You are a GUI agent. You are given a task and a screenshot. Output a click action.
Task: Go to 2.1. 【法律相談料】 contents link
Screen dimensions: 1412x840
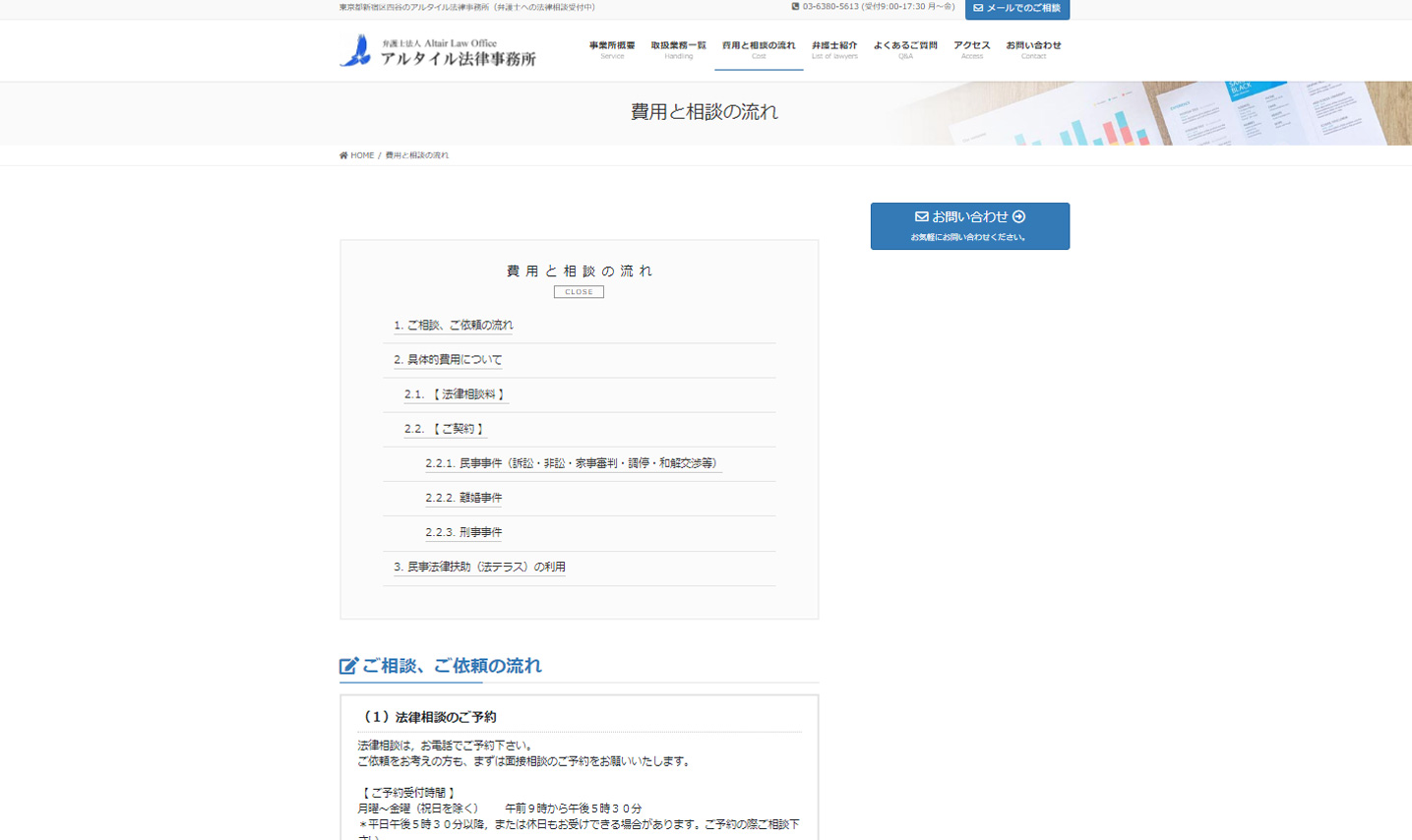[x=456, y=394]
